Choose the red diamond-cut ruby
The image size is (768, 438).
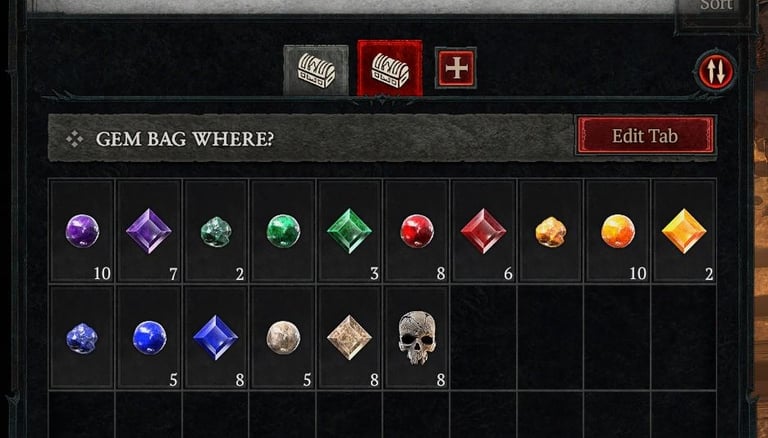point(483,231)
